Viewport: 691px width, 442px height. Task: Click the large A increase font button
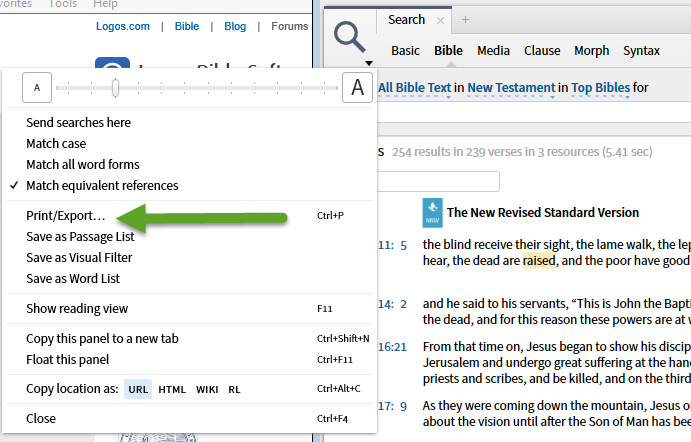[x=357, y=88]
